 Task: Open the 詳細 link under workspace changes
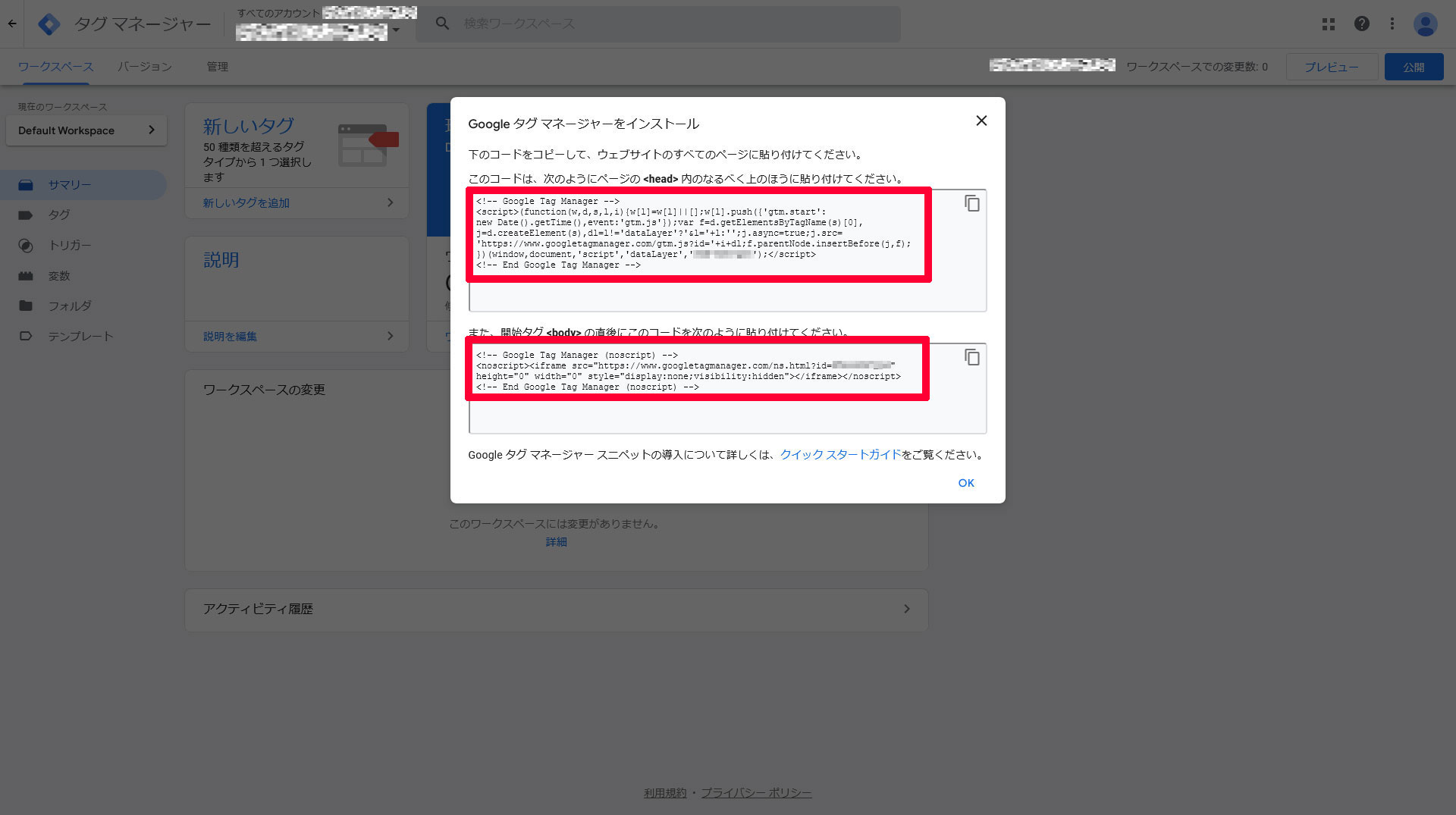coord(556,542)
